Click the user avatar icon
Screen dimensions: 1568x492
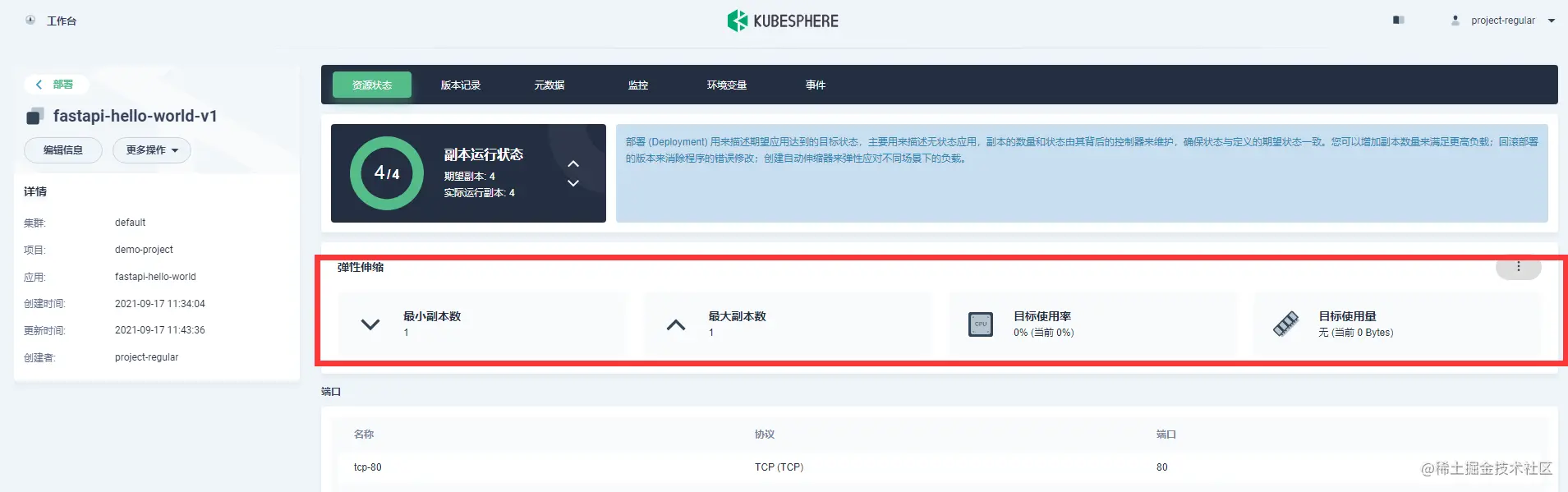click(1455, 21)
